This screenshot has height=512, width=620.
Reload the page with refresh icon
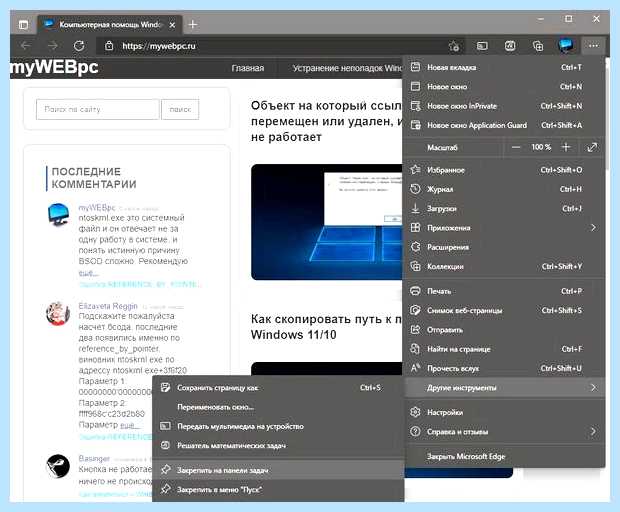pyautogui.click(x=79, y=46)
